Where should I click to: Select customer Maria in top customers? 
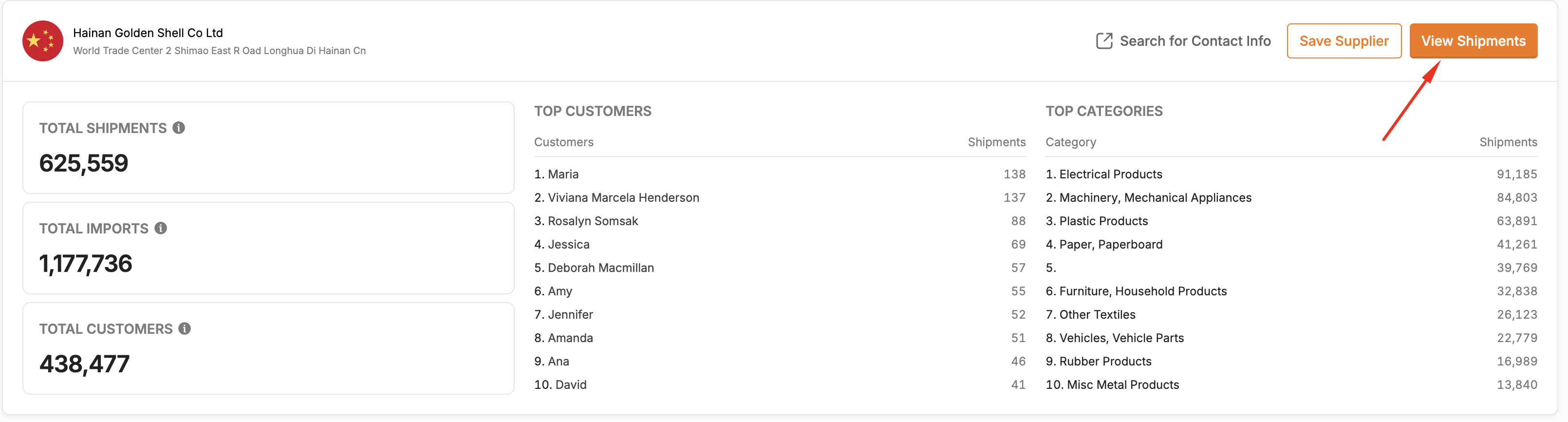pyautogui.click(x=562, y=174)
